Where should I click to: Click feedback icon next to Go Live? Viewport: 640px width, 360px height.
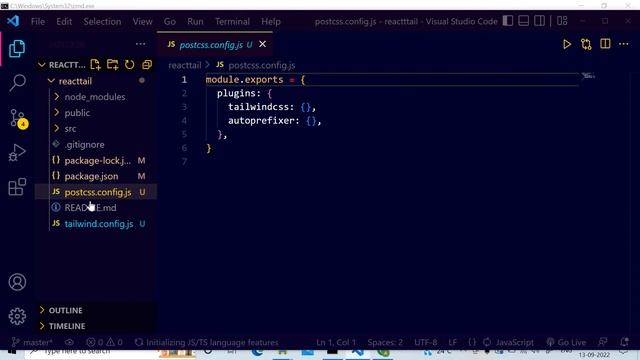[602, 342]
